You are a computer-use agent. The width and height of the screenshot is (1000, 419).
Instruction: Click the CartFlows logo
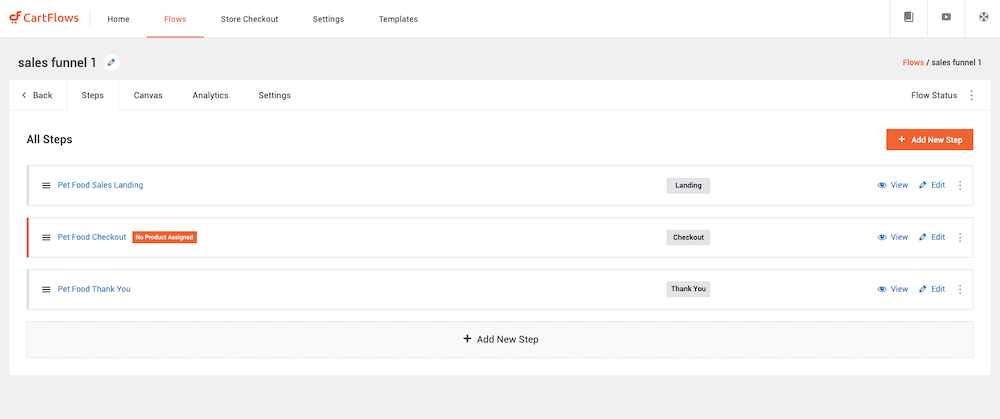[x=44, y=18]
